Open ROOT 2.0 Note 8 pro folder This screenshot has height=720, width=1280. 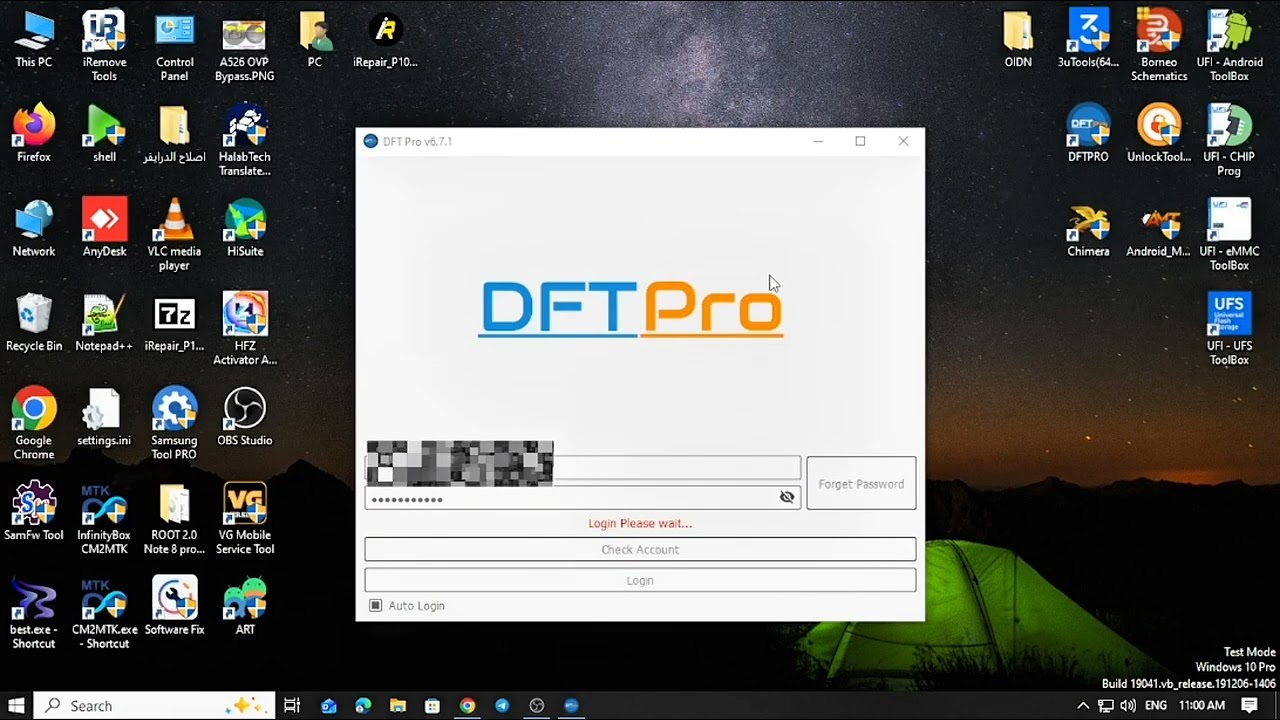(174, 519)
